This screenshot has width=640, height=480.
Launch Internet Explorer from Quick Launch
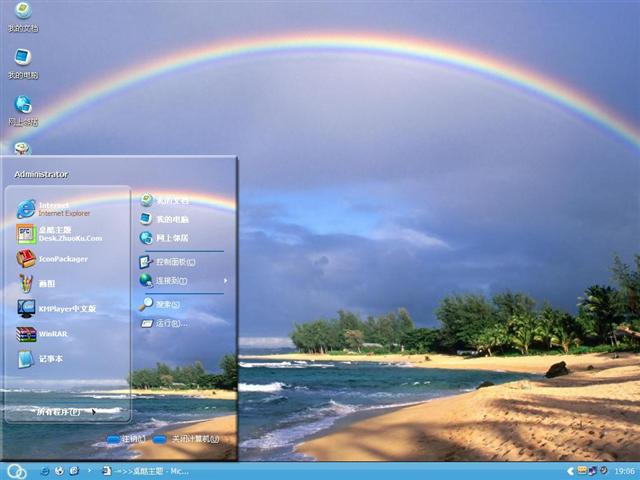click(x=44, y=471)
